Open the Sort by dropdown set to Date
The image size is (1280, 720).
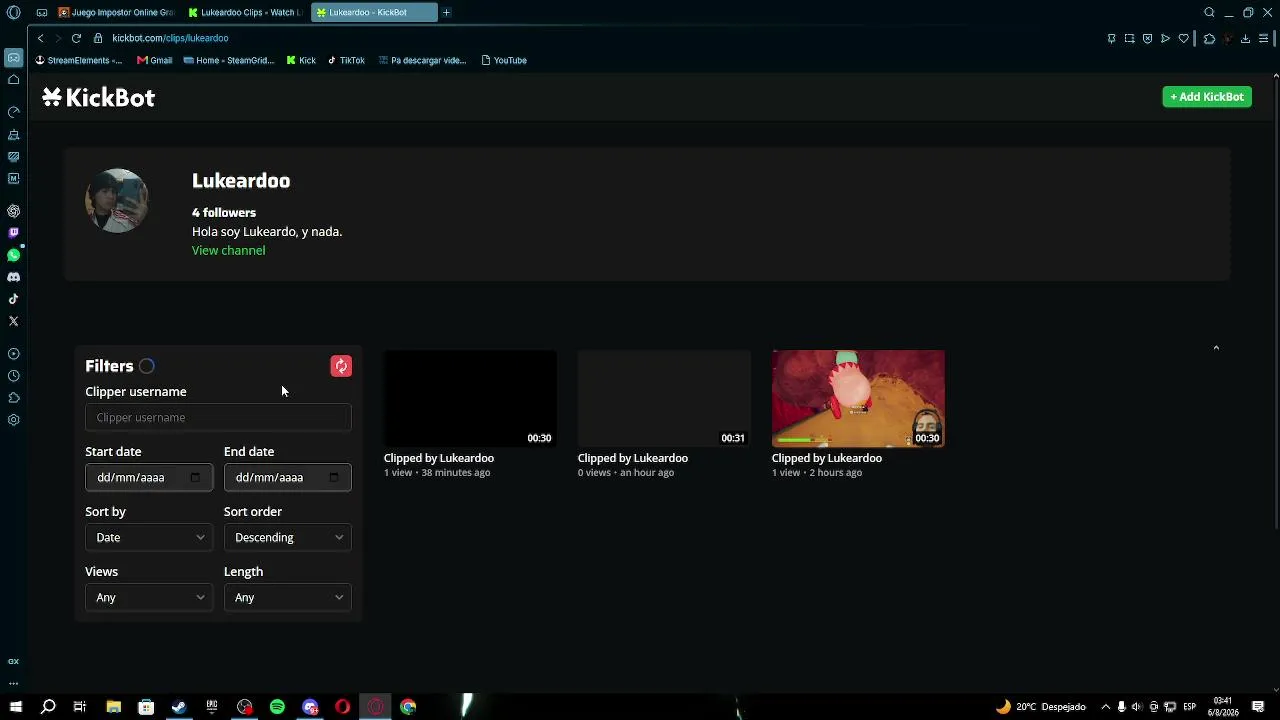coord(149,538)
